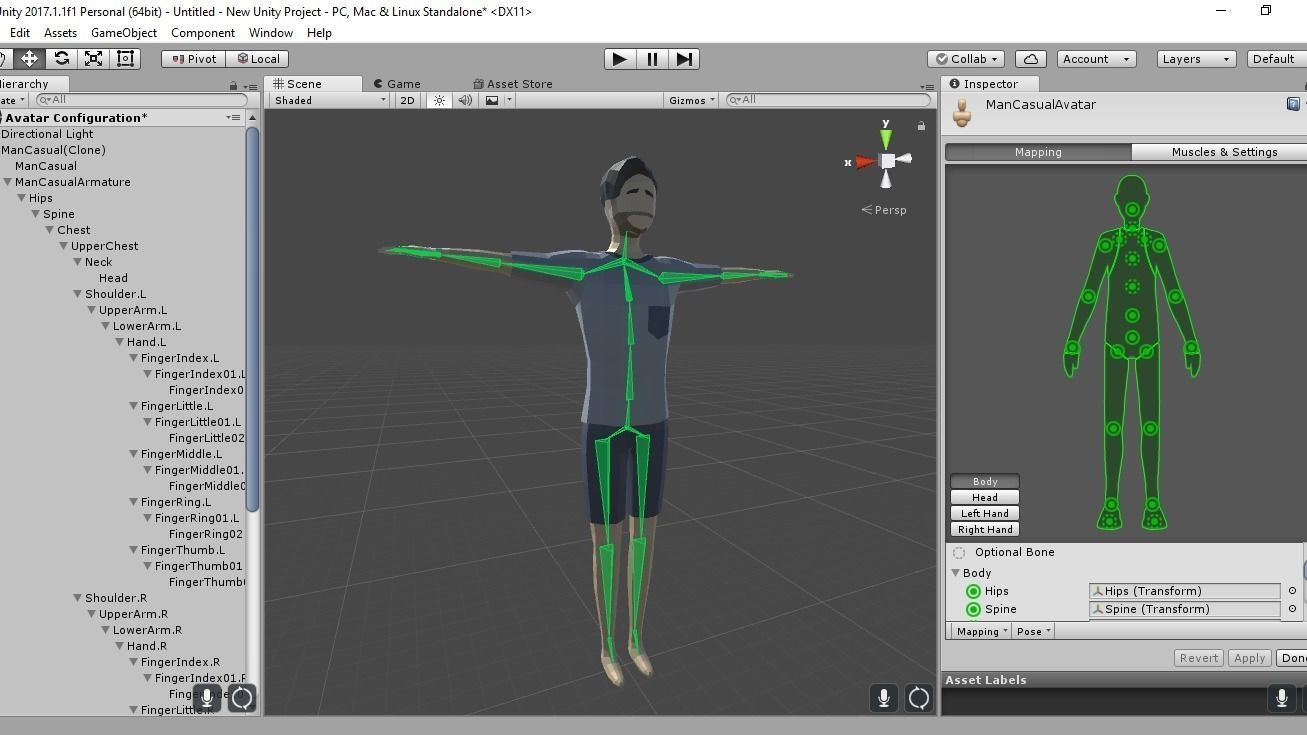Click the circular arrow icon in Hierarchy panel
The width and height of the screenshot is (1307, 735).
[242, 697]
